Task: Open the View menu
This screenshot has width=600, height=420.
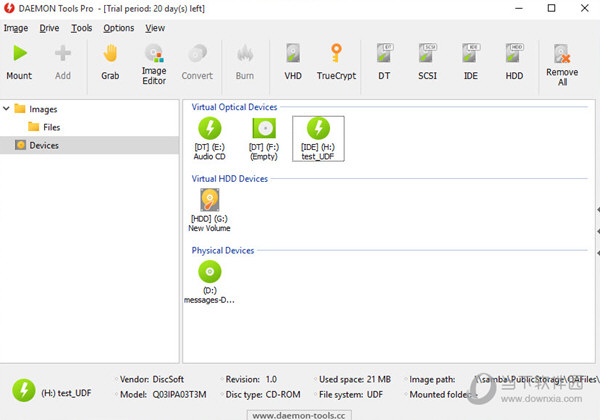Action: (x=155, y=28)
